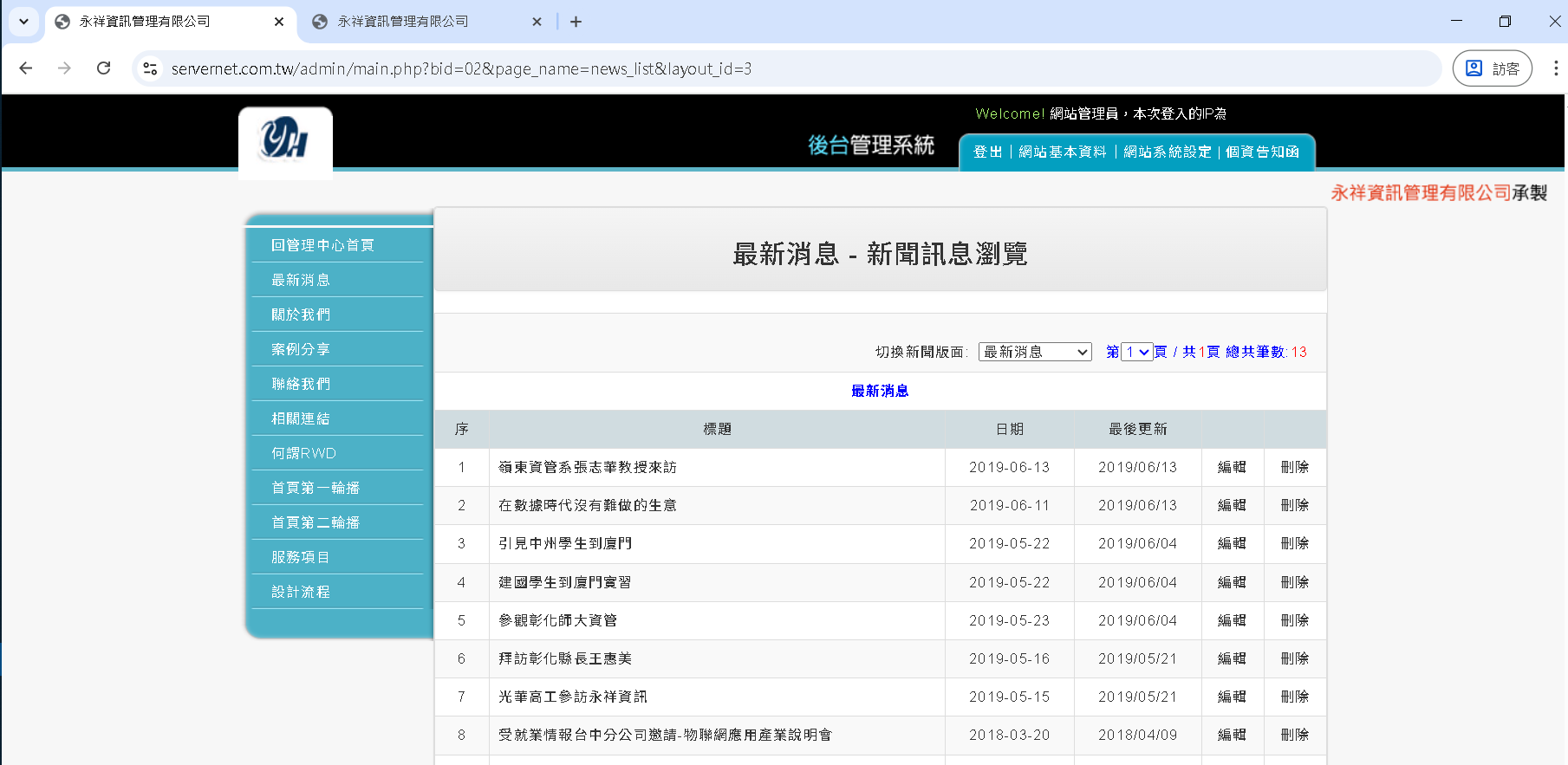Reload the current page

pos(103,68)
